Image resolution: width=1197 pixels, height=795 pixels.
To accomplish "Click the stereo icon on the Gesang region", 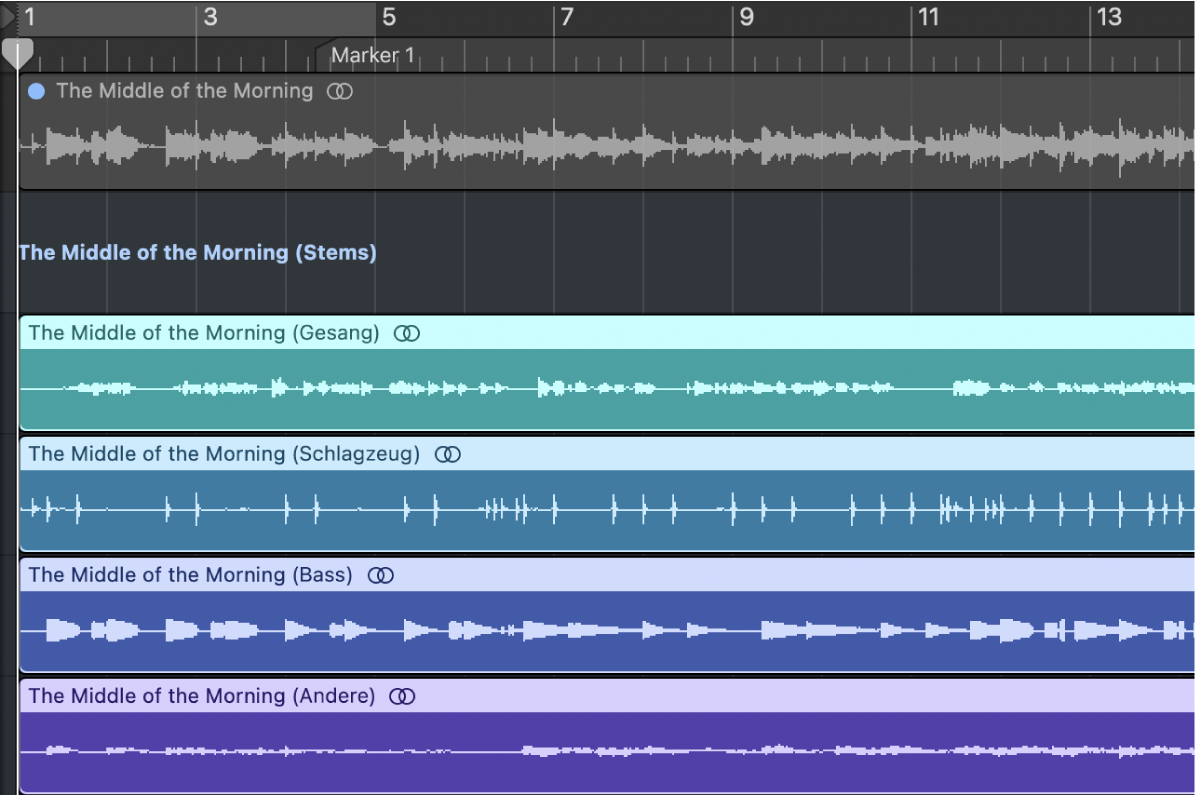I will tap(407, 334).
